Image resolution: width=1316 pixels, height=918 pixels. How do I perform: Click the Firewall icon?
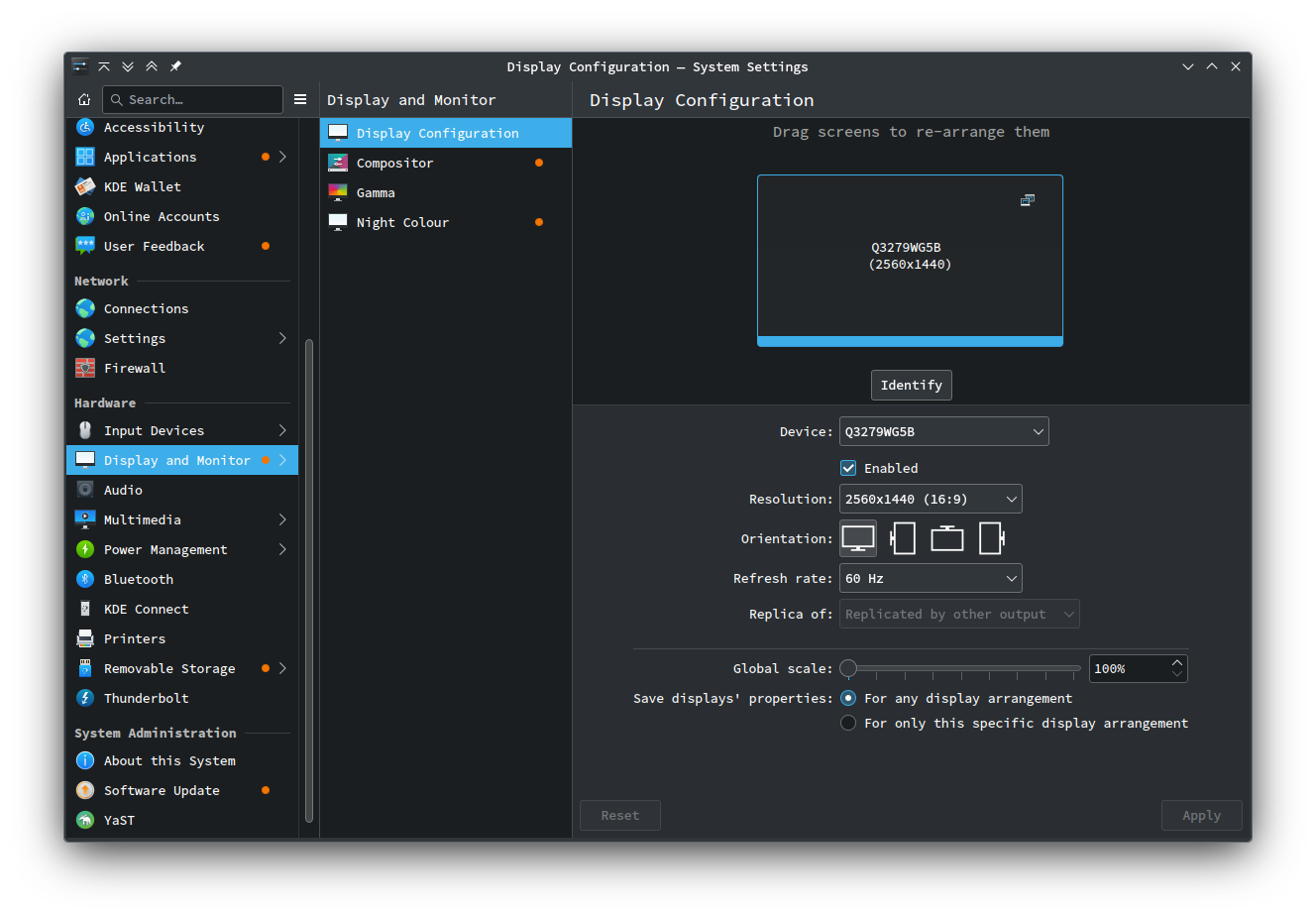[85, 368]
